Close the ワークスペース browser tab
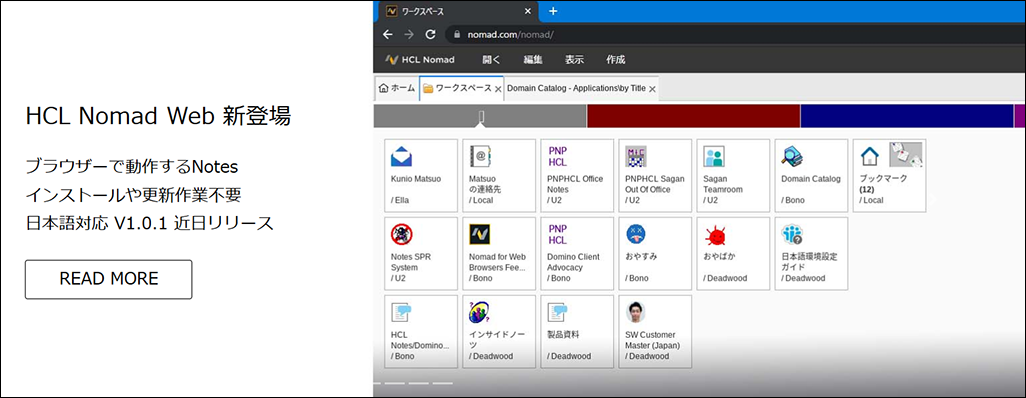This screenshot has height=398, width=1026. click(528, 11)
